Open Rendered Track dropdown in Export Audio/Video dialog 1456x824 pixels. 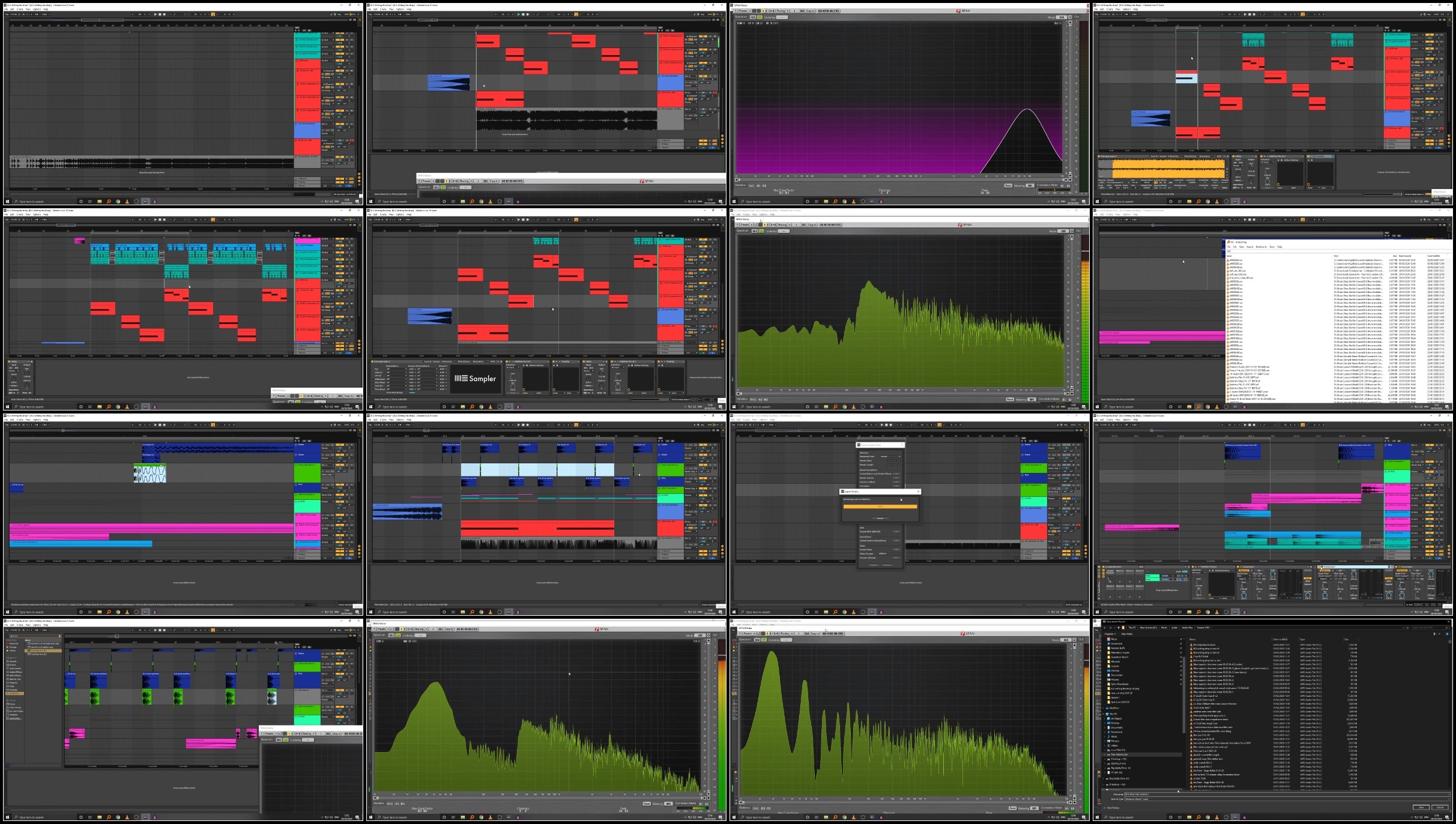coord(890,457)
